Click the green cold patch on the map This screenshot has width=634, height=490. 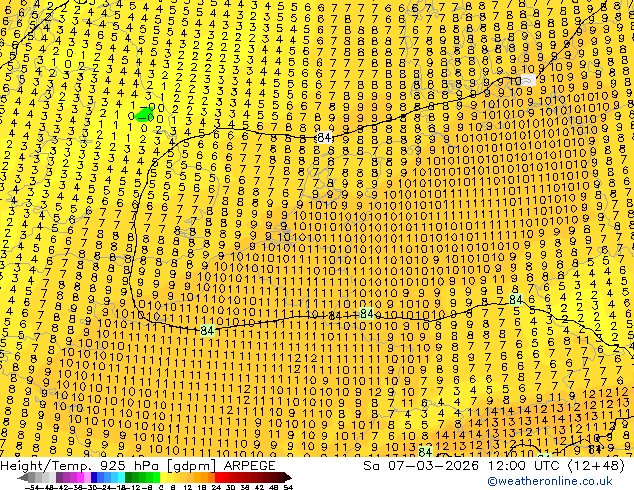point(143,114)
